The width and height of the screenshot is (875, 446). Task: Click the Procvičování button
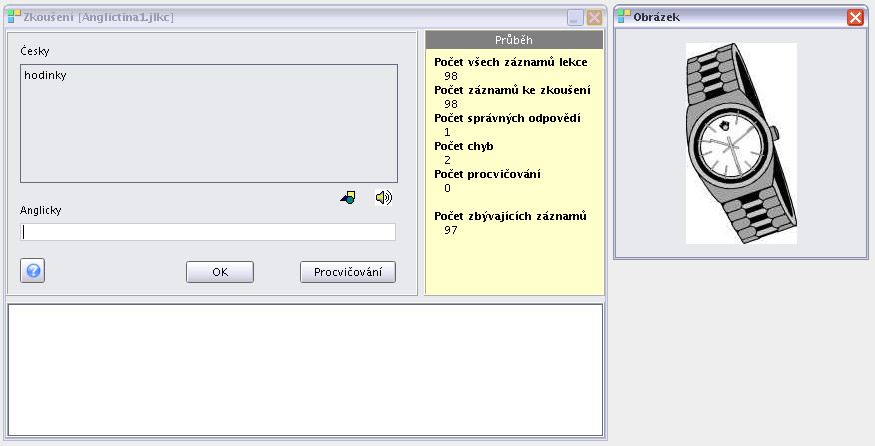coord(348,272)
